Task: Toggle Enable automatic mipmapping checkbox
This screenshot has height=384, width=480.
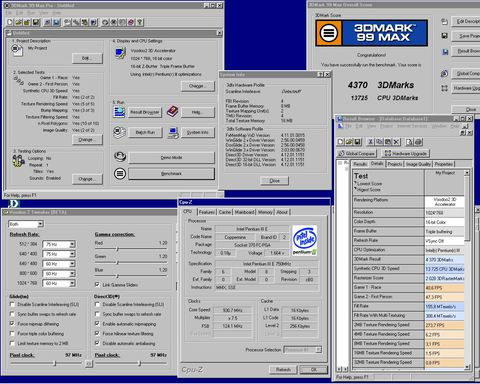Action: coord(97,323)
